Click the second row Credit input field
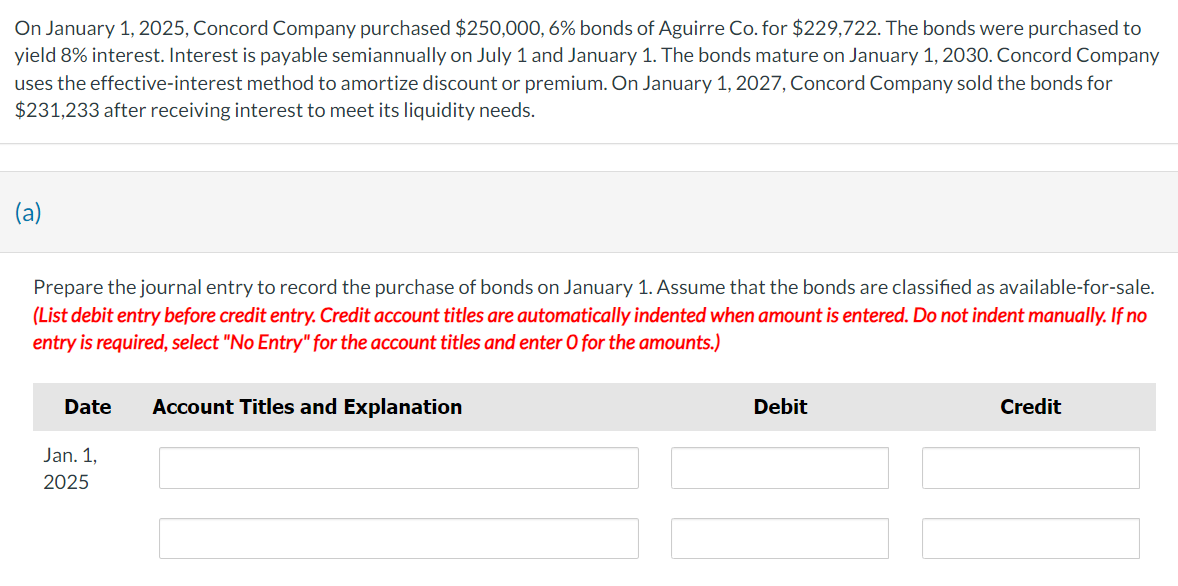The image size is (1178, 586). coord(1030,538)
